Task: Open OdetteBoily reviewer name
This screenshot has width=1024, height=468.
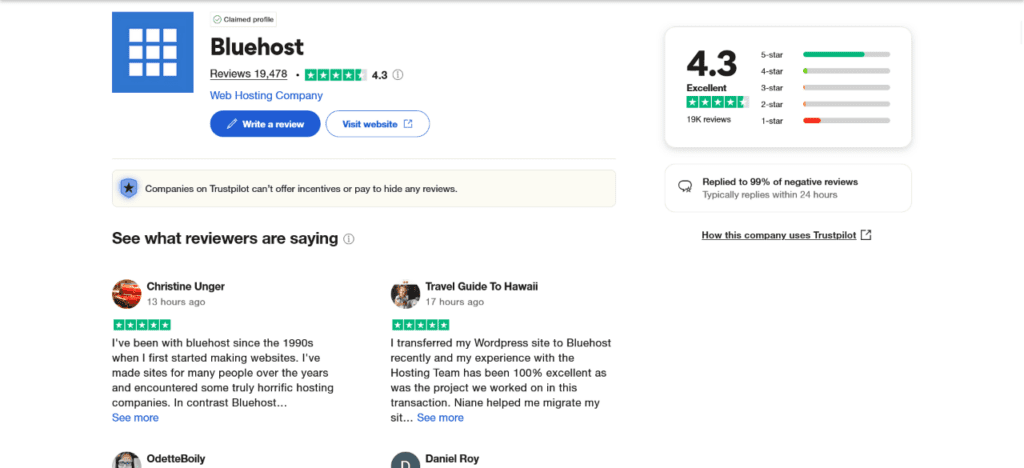Action: click(x=176, y=459)
